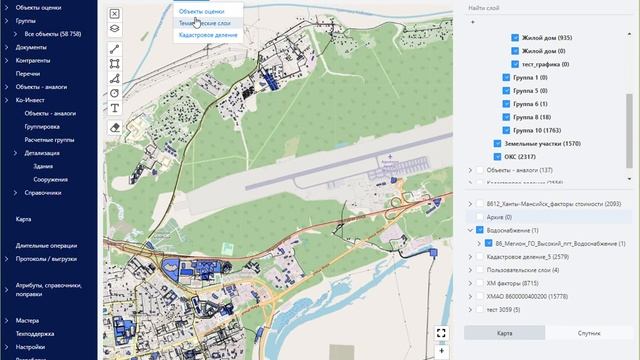Screen dimensions: 640x360
Task: Uncheck Земельные участки (1570) layer
Action: coord(497,144)
